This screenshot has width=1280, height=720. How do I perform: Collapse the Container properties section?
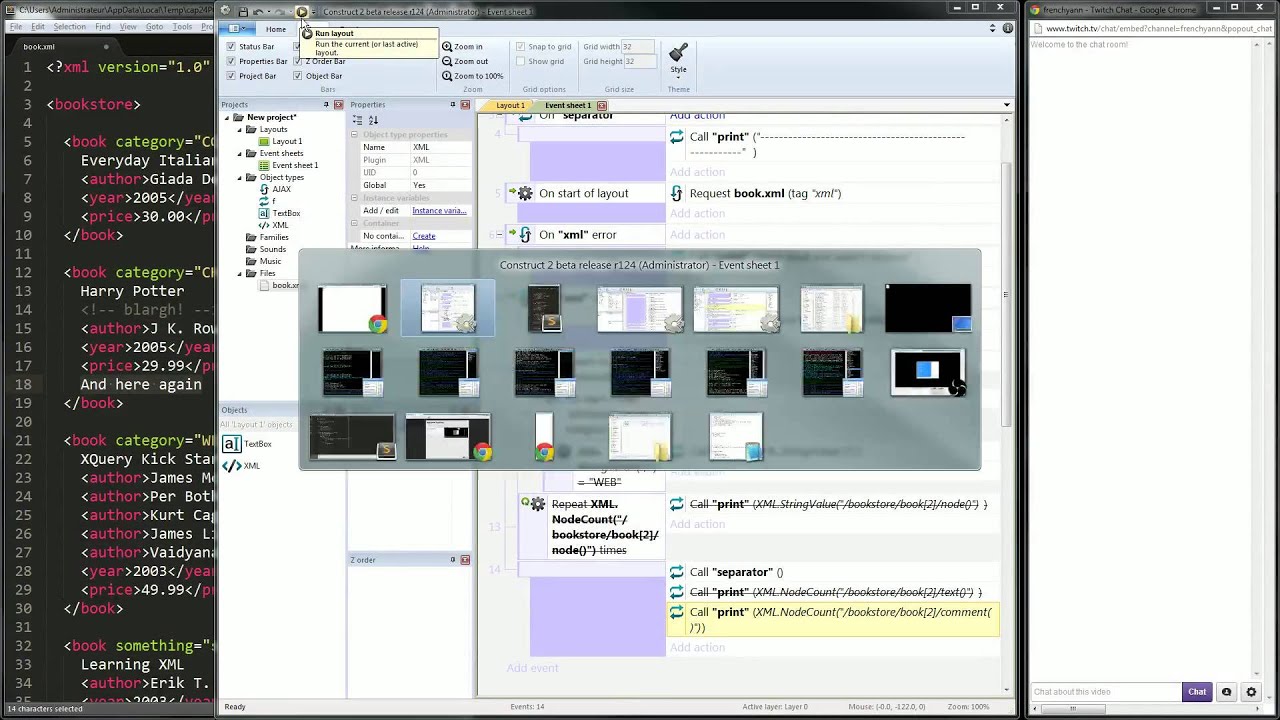point(354,223)
